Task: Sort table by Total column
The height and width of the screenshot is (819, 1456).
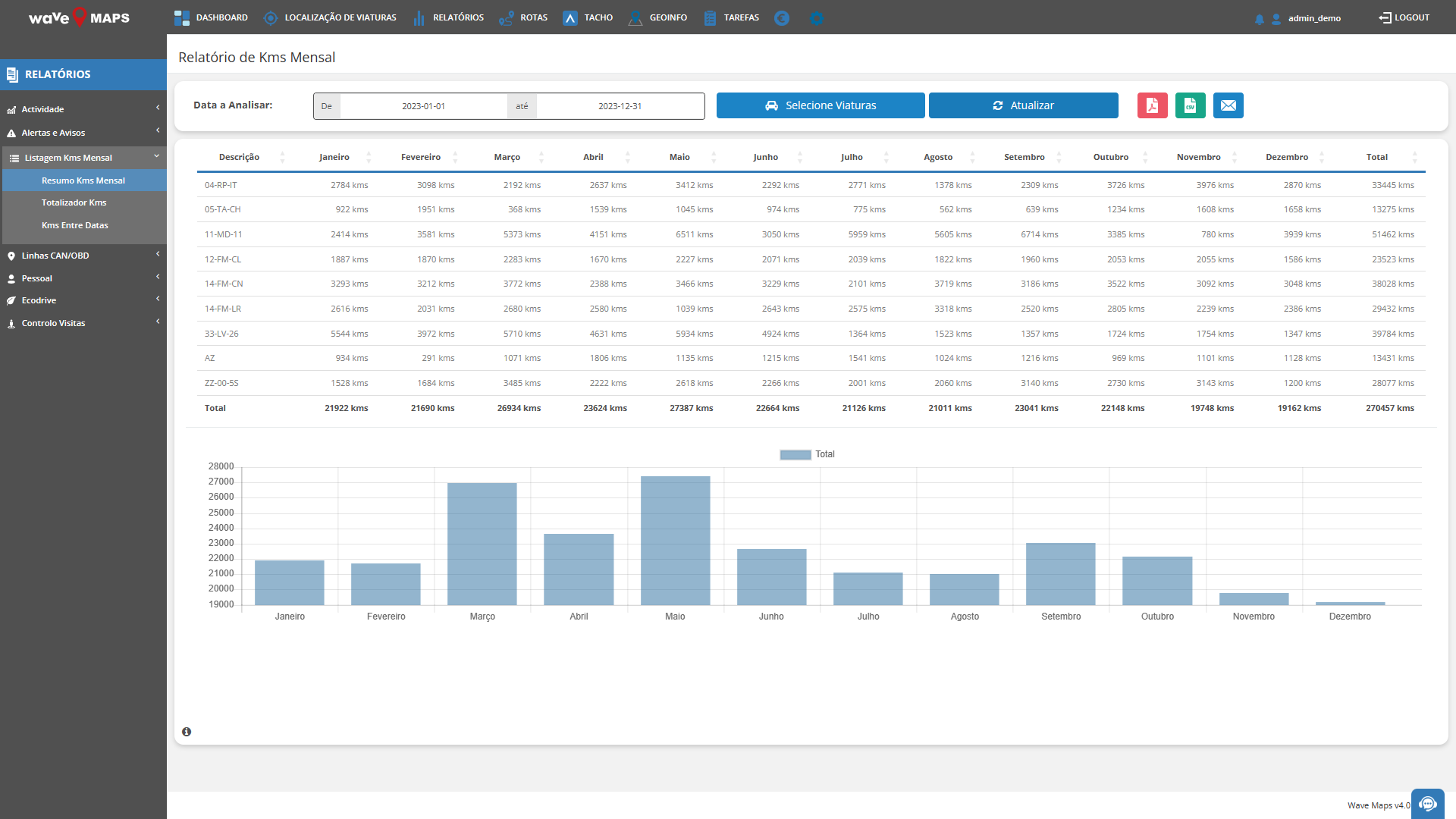Action: point(1377,157)
